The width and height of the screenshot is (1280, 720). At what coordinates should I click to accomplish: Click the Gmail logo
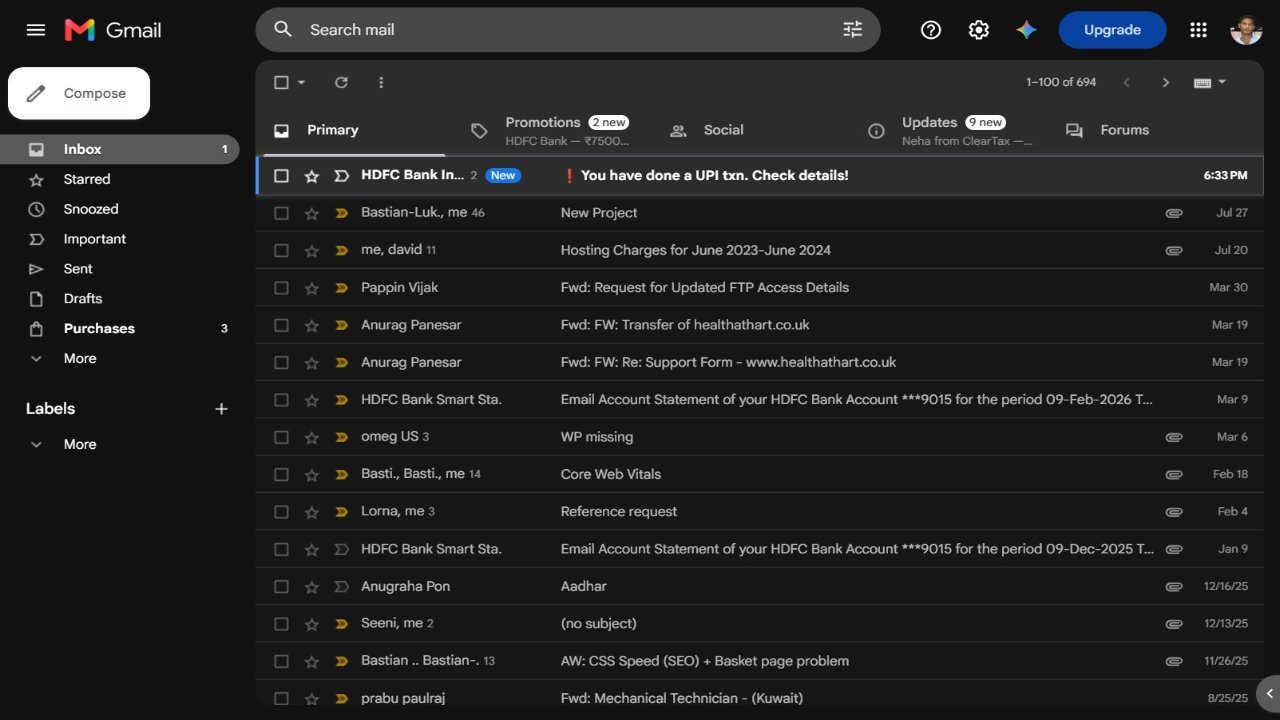(113, 30)
